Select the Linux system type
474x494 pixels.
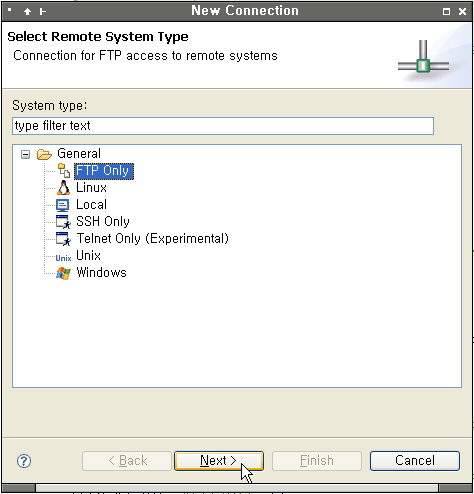tap(91, 188)
